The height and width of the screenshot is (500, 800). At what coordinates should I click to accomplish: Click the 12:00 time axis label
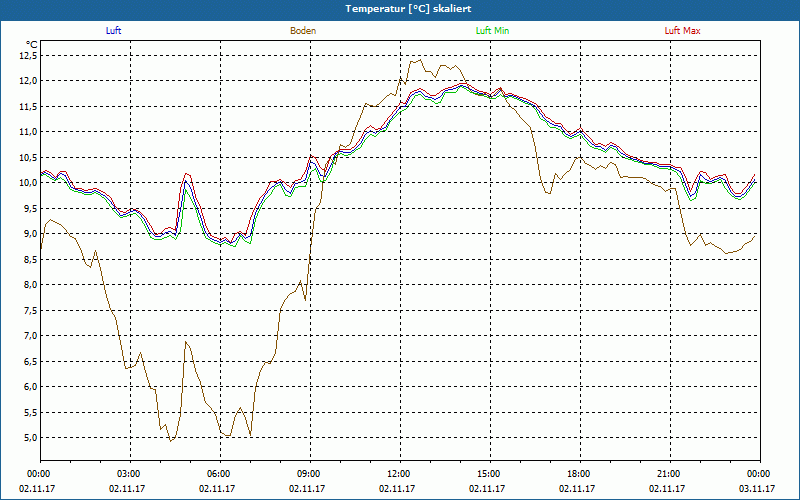397,474
